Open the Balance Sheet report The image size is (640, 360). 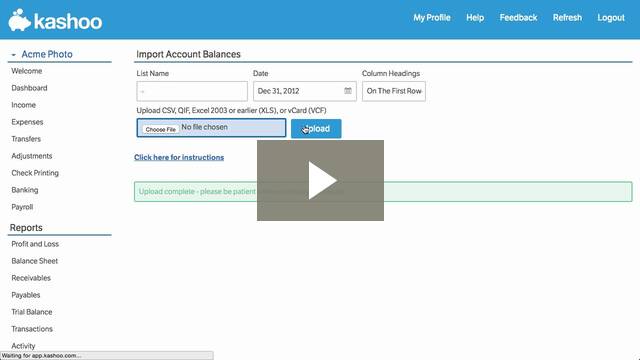pyautogui.click(x=35, y=261)
